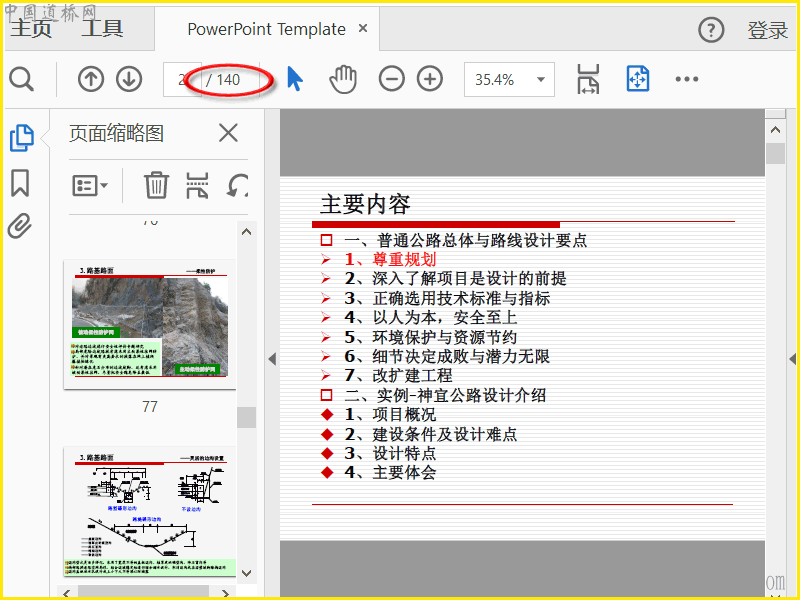Click thumbnail panel horizontal scroll left arrow
The height and width of the screenshot is (600, 800).
tap(67, 592)
